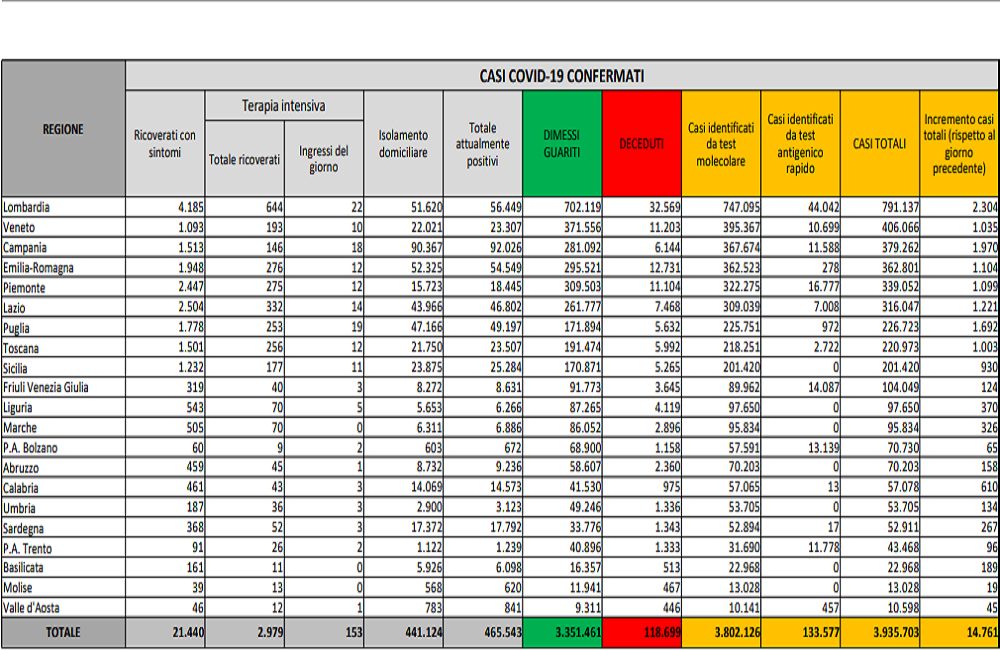Click the REGIONE header cell
Viewport: 1000px width, 650px height.
[x=63, y=129]
